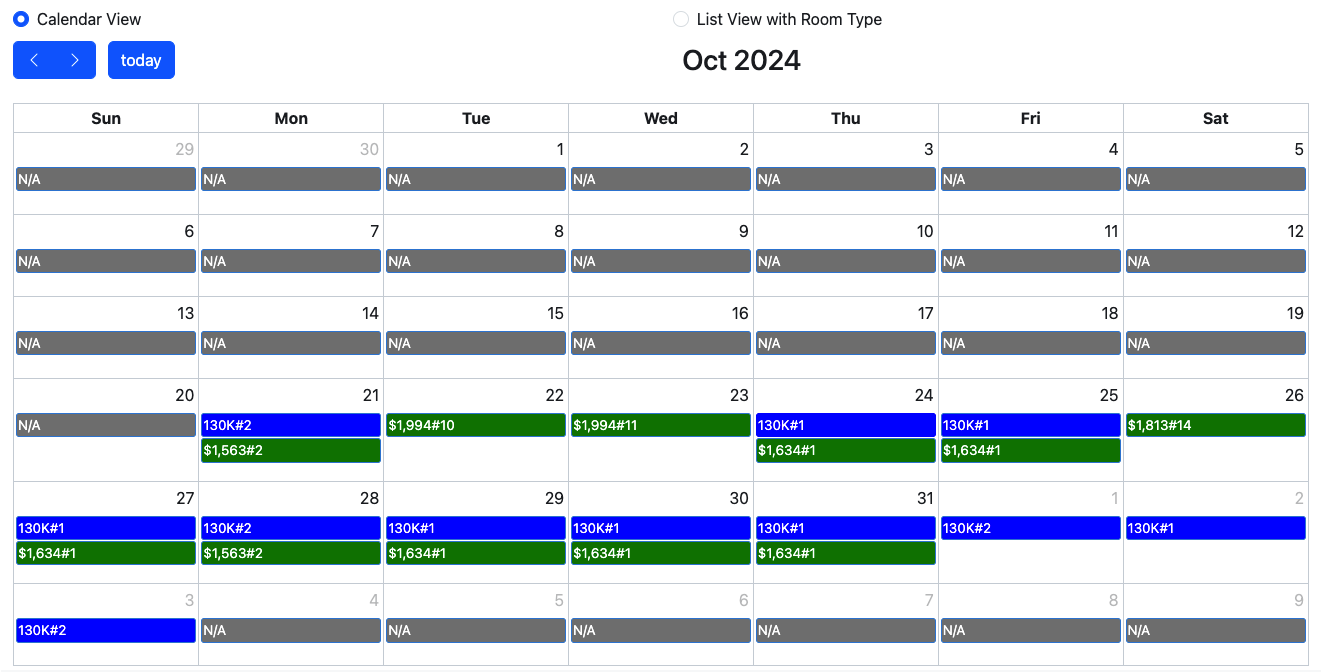1341x672 pixels.
Task: Click the $1,813#14 event on Oct 26
Action: pyautogui.click(x=1216, y=425)
